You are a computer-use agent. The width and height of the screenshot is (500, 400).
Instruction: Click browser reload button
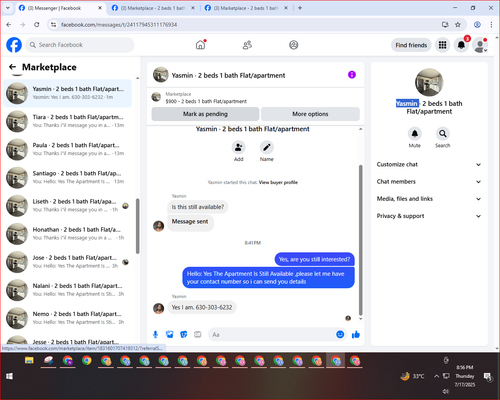(x=37, y=25)
